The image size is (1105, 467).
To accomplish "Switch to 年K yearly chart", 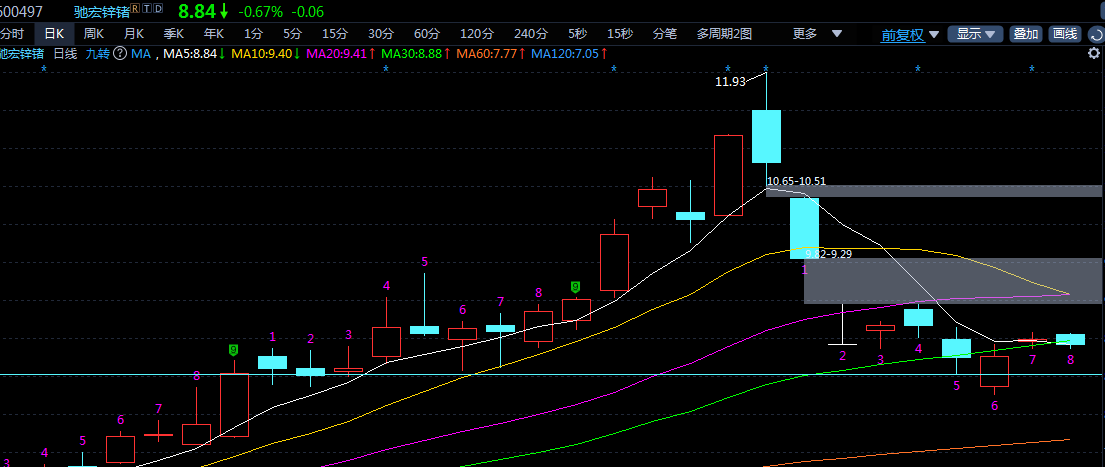I will [x=214, y=34].
